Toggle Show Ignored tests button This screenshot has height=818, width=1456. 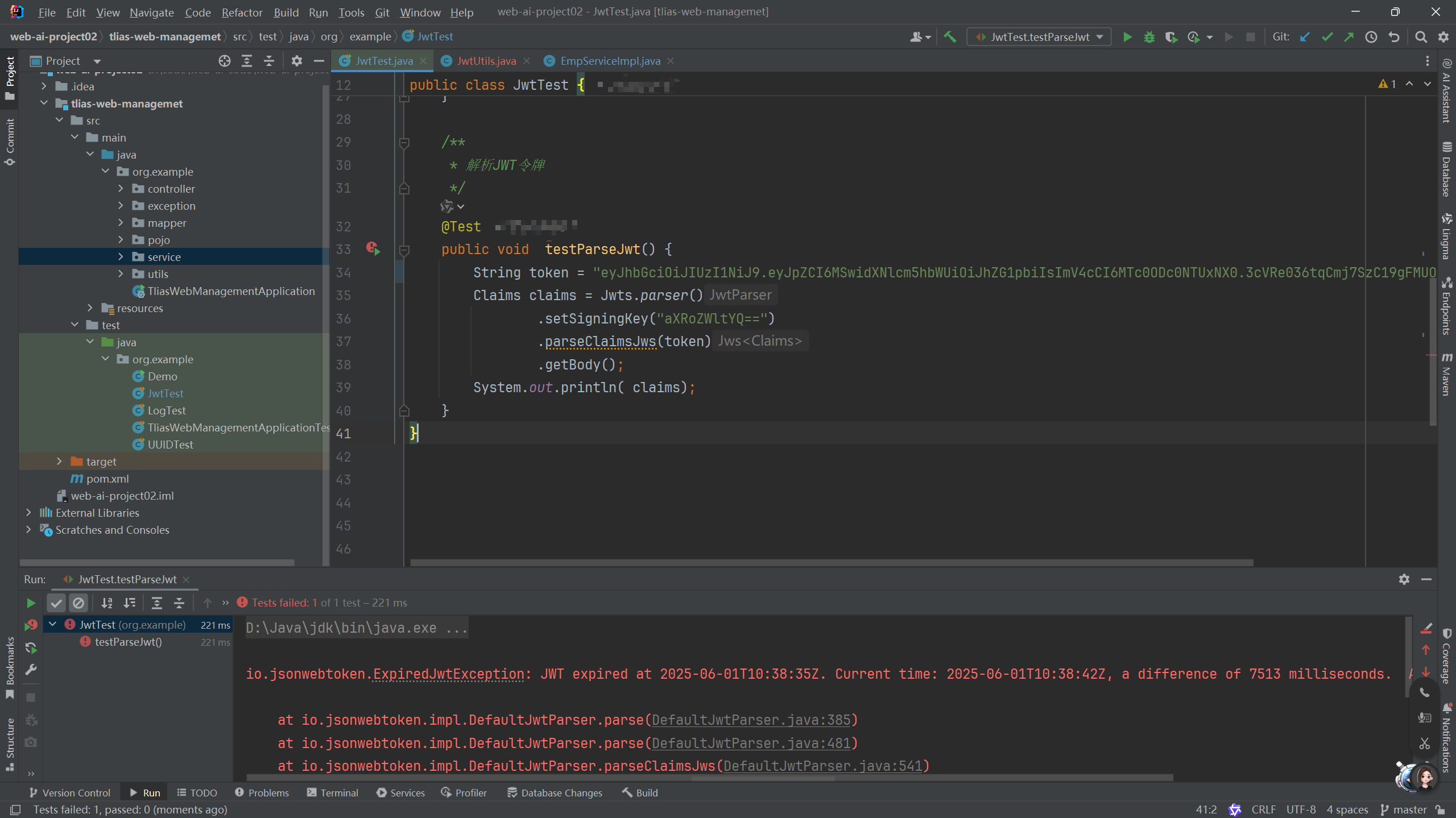[x=78, y=603]
